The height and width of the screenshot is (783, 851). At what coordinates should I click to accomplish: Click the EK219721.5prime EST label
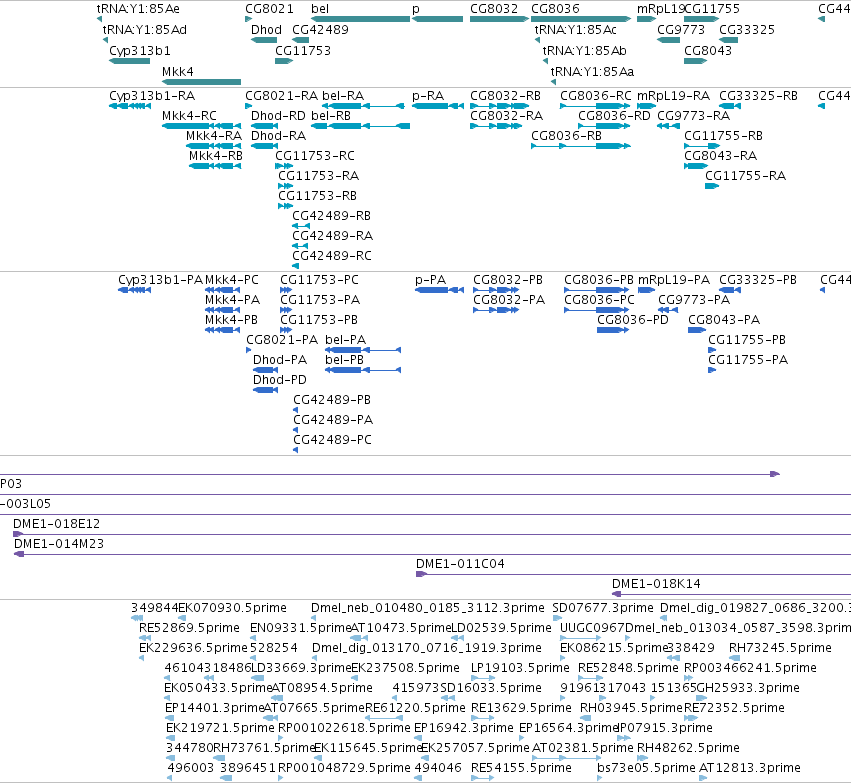click(220, 728)
